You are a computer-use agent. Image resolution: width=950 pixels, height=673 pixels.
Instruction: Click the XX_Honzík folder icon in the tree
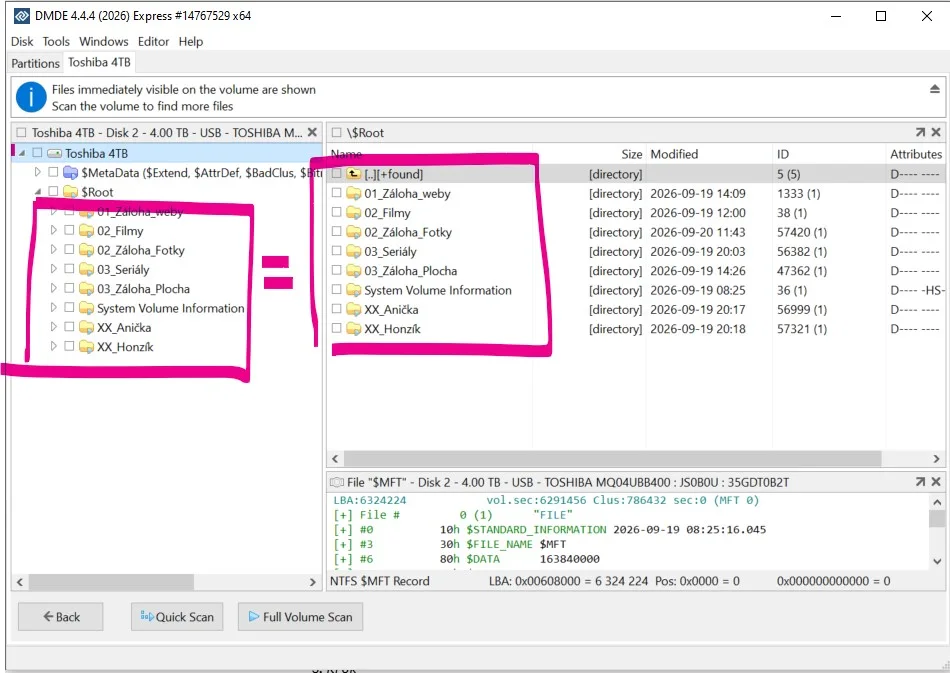[x=86, y=347]
